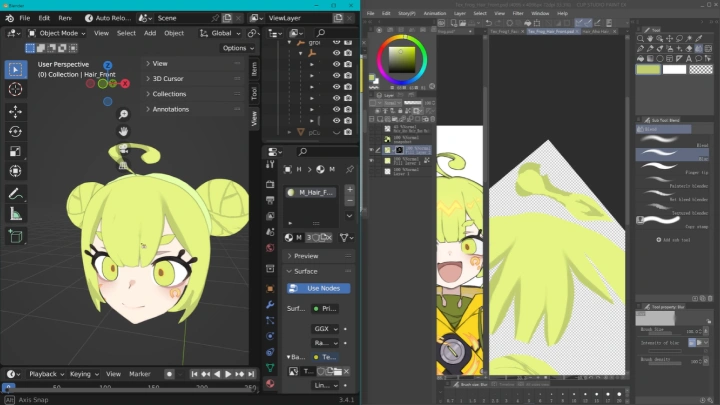The image size is (720, 405).
Task: Select the Auto select wand tool
Action: [689, 39]
